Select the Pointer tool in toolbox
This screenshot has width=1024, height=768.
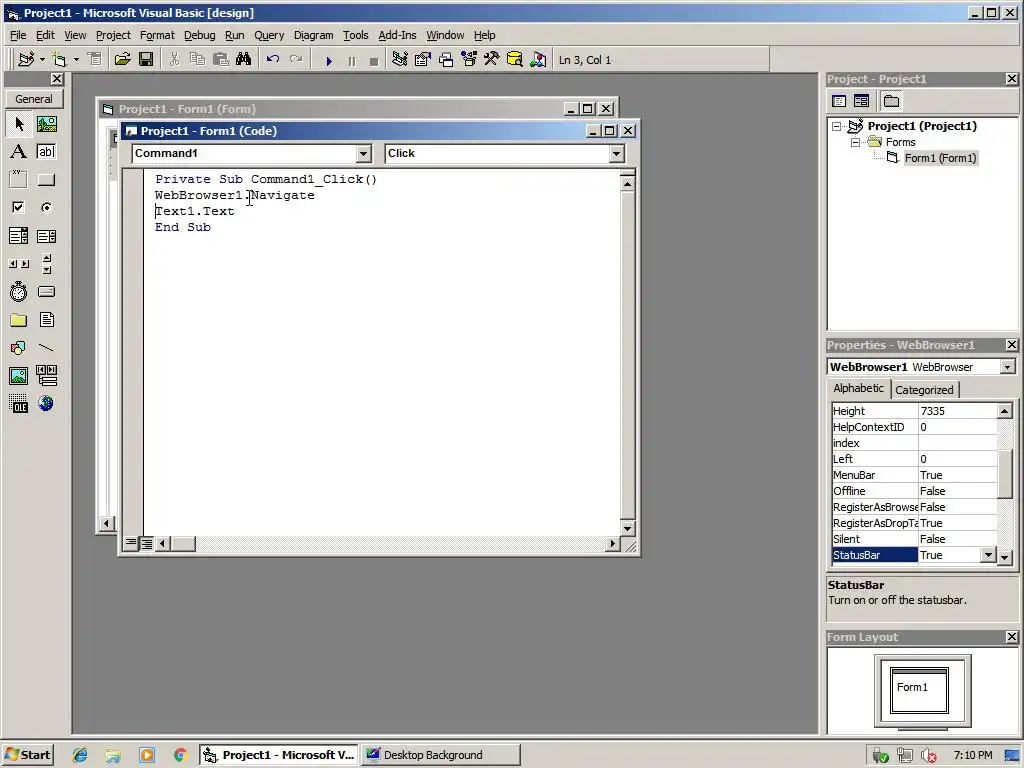pos(19,124)
